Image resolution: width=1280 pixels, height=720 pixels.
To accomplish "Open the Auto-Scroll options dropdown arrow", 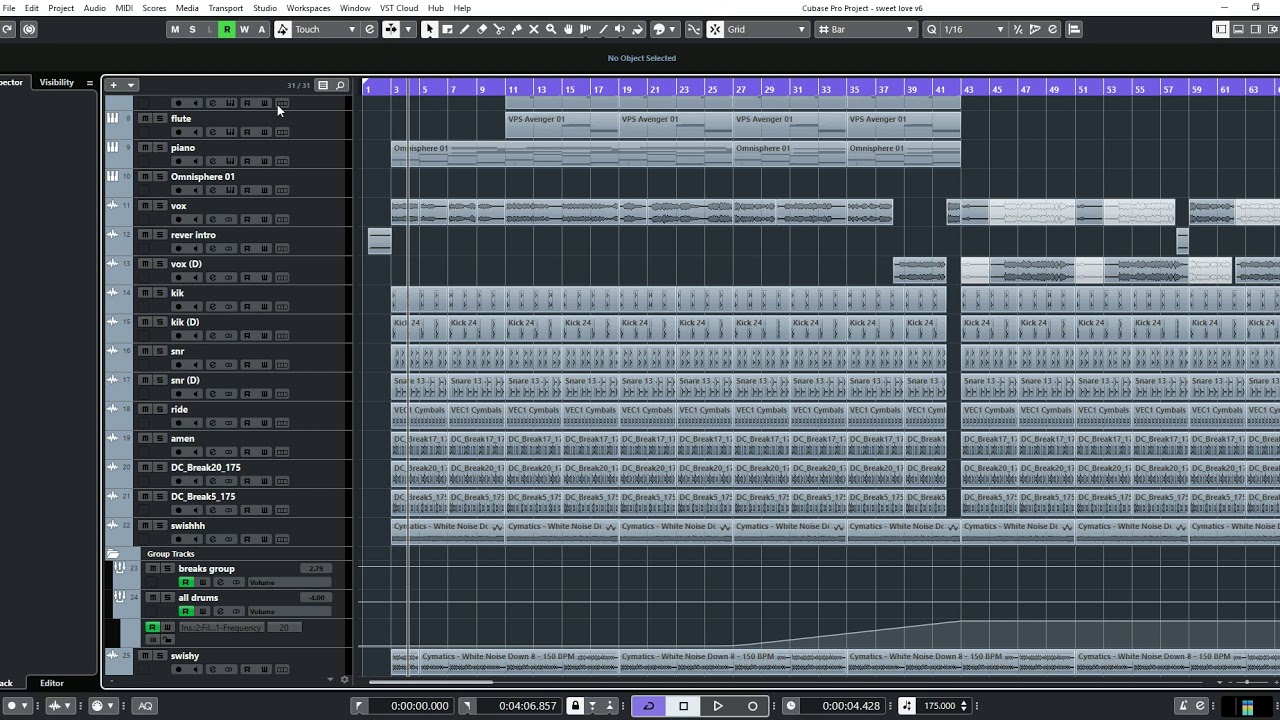I will coord(408,29).
